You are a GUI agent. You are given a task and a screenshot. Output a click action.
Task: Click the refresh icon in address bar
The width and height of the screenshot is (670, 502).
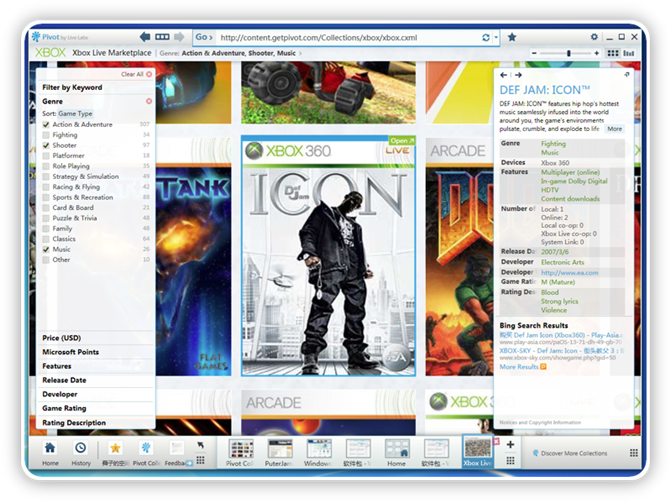(486, 37)
